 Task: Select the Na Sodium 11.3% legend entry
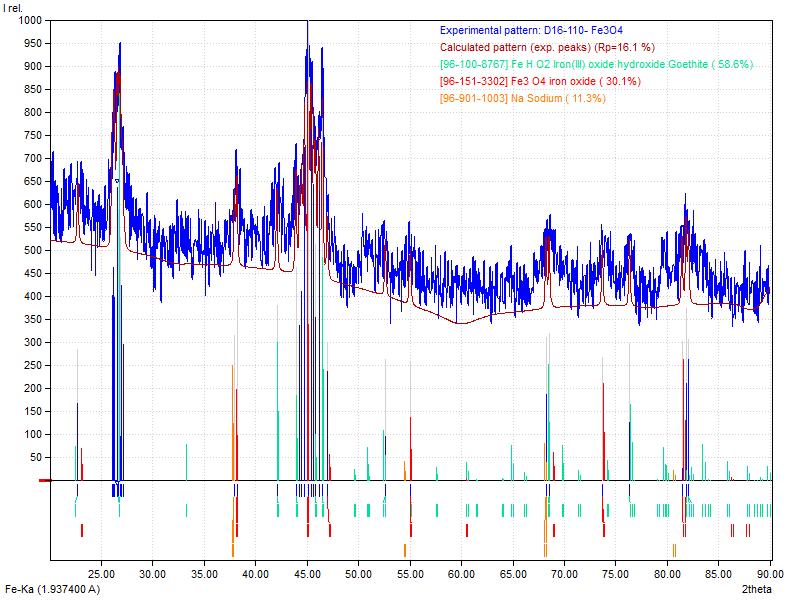pyautogui.click(x=523, y=98)
